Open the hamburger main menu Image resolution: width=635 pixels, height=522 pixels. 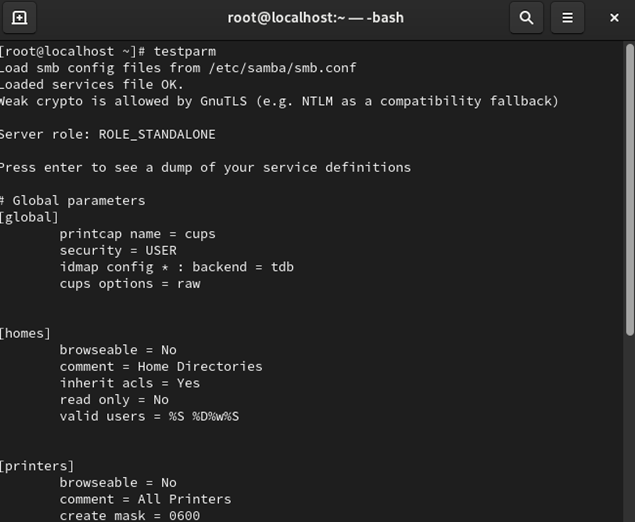coord(567,18)
